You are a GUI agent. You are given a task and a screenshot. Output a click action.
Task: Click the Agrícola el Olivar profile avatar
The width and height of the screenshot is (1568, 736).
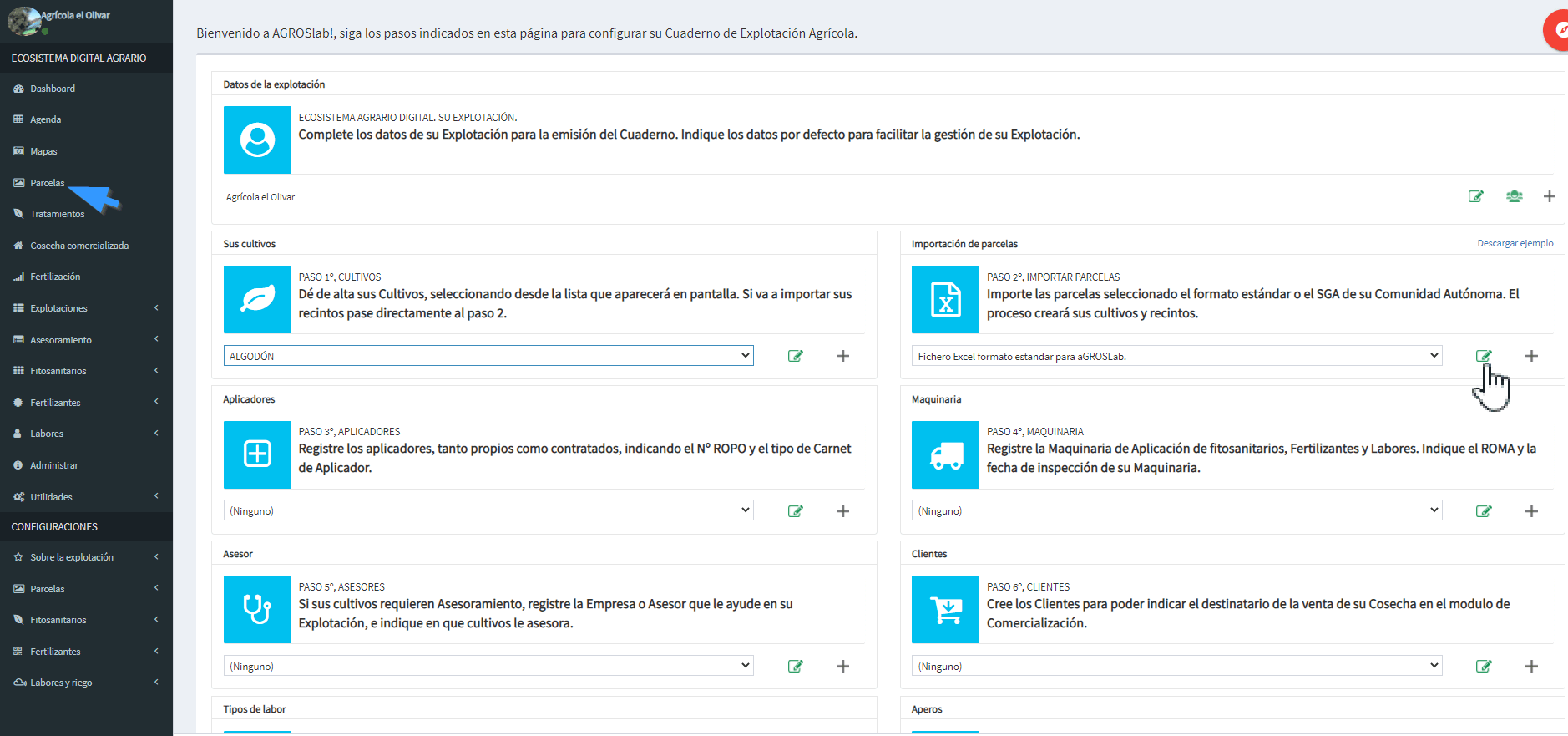click(x=24, y=21)
